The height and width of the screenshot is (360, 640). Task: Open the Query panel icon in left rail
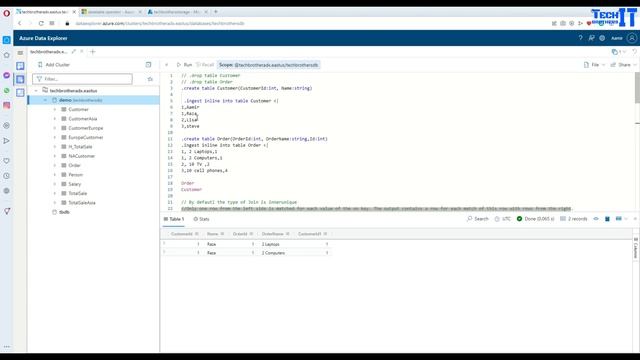pyautogui.click(x=20, y=79)
